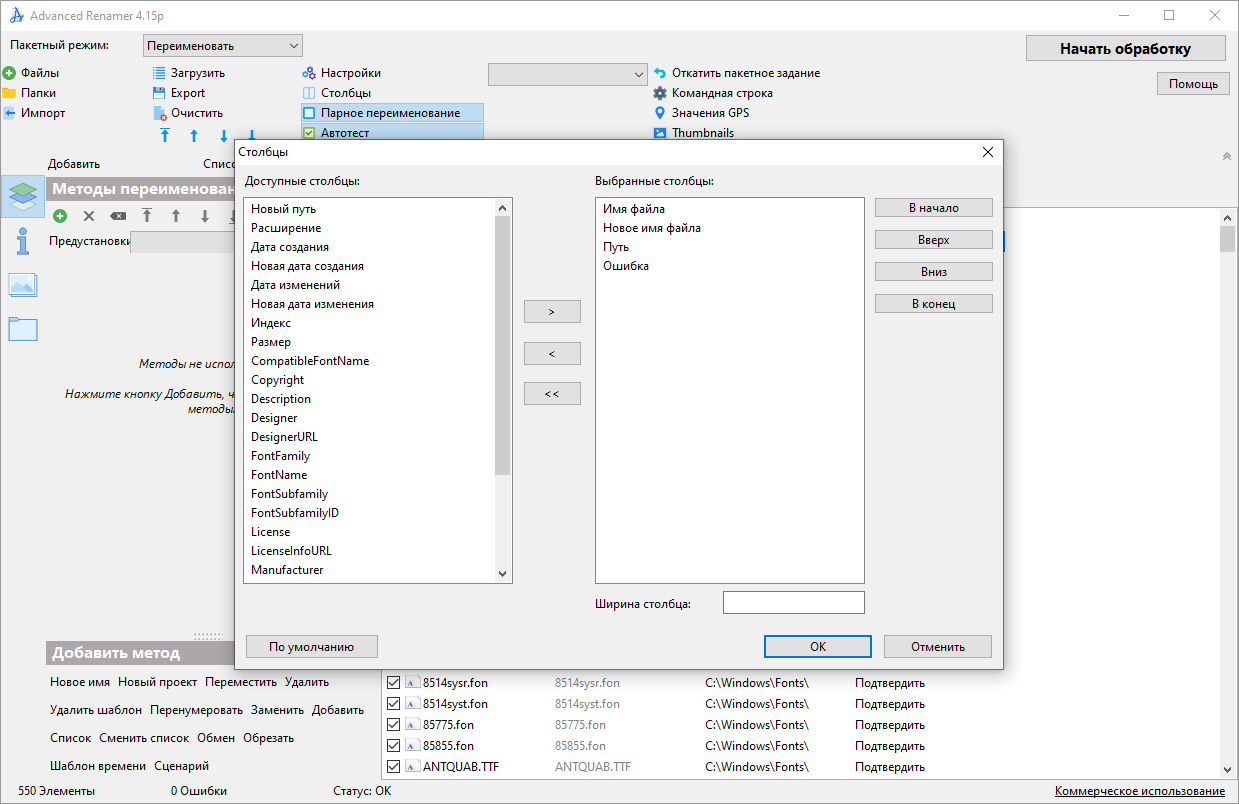Uncheck the 8514sysr.fon file checkbox

pyautogui.click(x=394, y=683)
